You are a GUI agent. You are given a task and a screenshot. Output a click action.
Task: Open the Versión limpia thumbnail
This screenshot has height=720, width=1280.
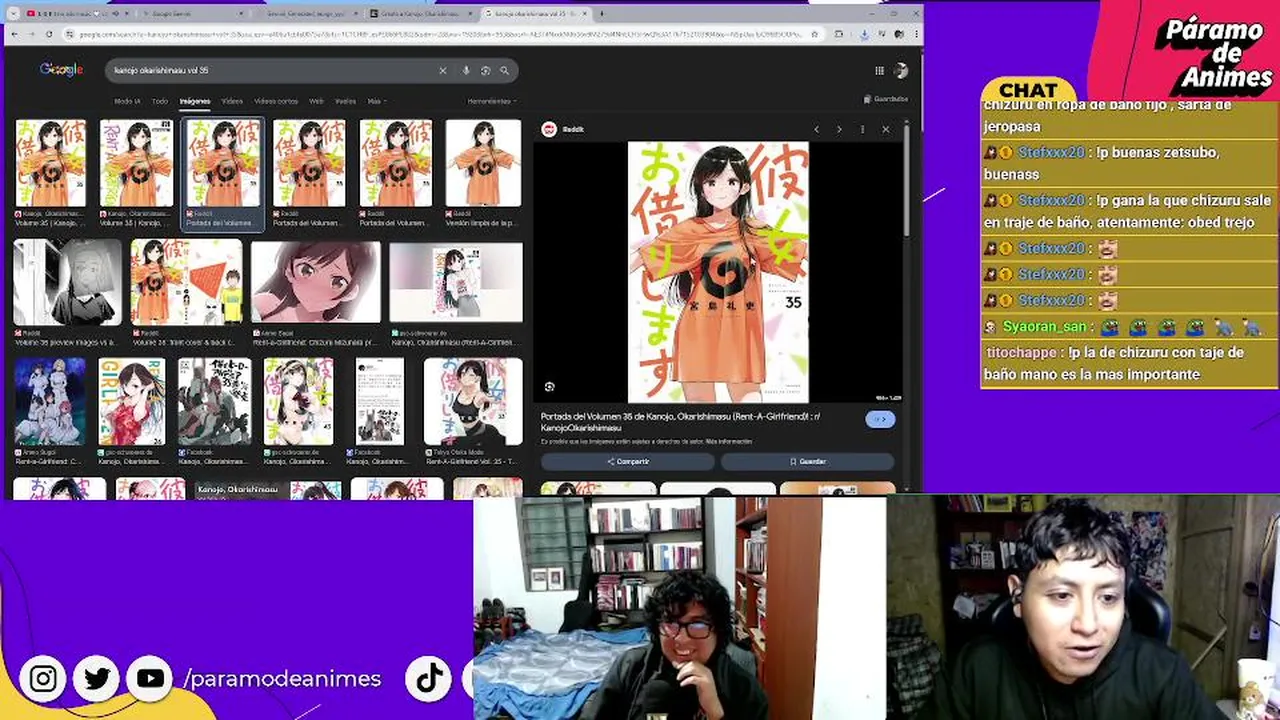click(483, 163)
